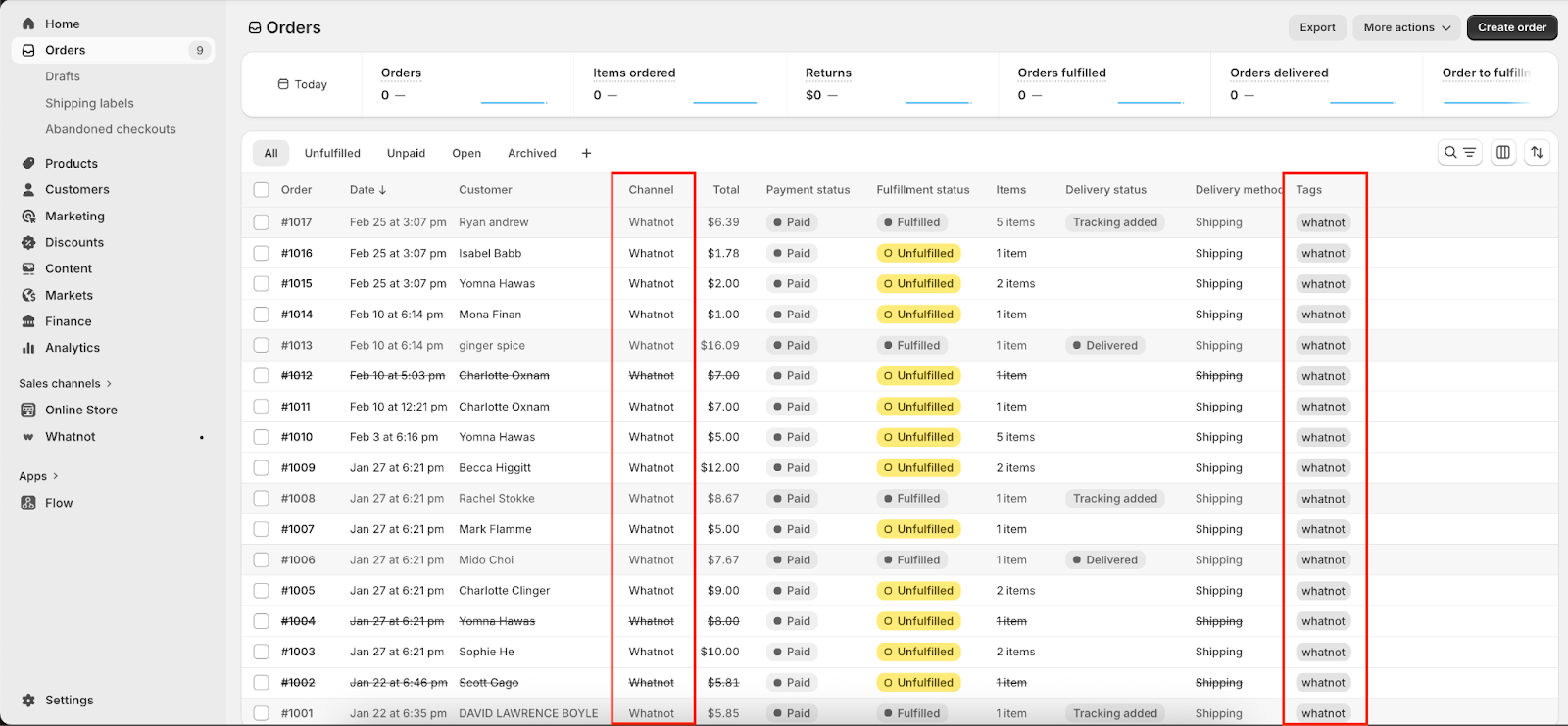
Task: Tick the checkbox for order #1017
Action: click(261, 222)
